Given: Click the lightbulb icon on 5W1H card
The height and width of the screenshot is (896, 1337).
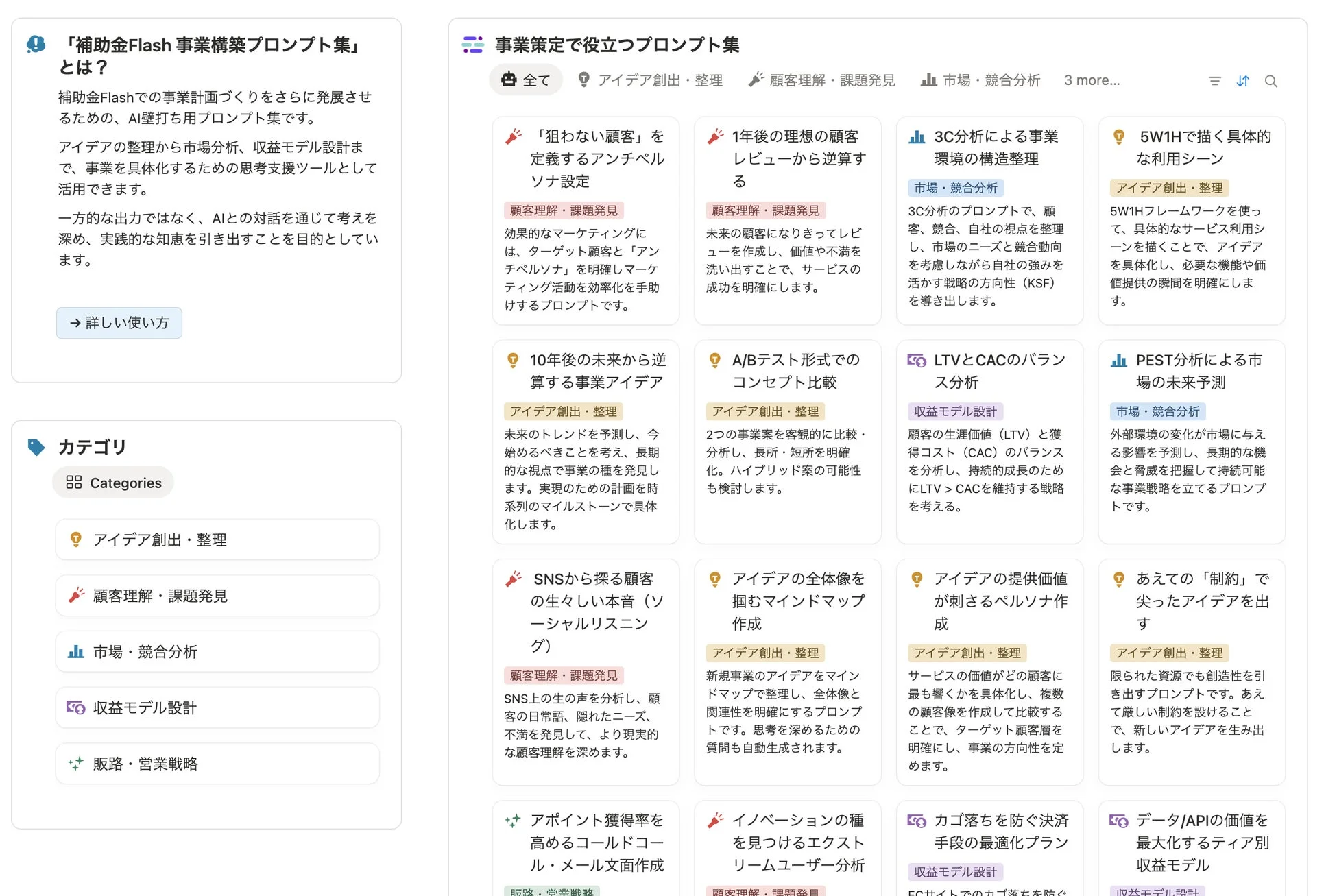Looking at the screenshot, I should coord(1118,136).
